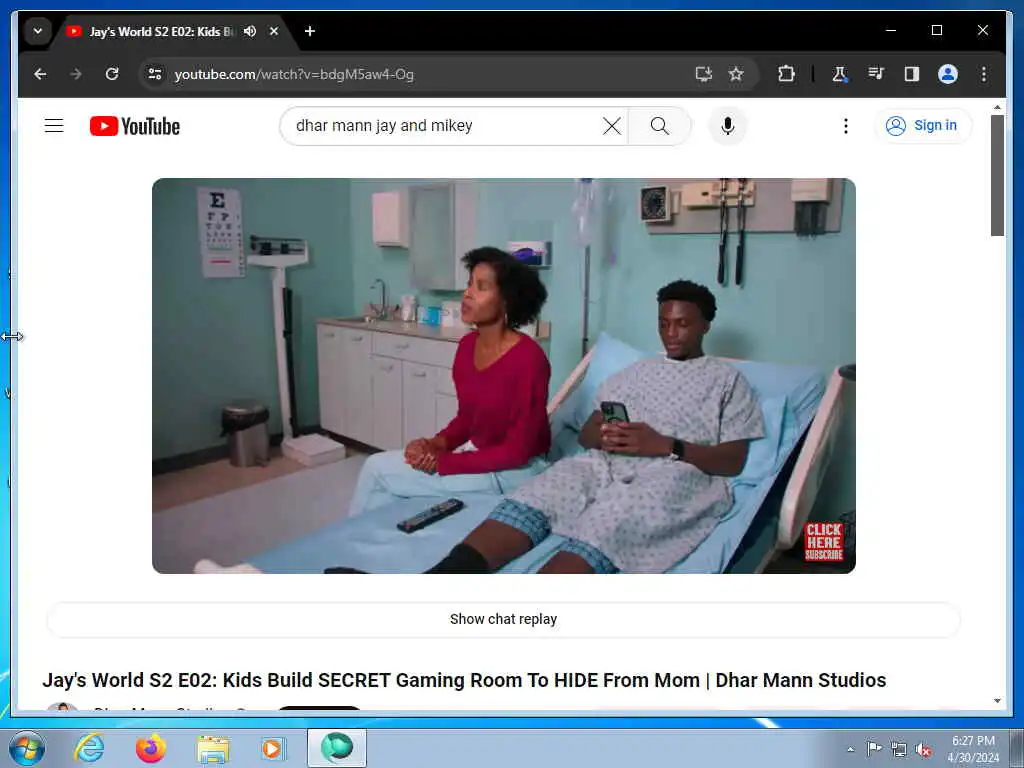Show hidden system tray icons arrow
The width and height of the screenshot is (1024, 768).
point(850,749)
